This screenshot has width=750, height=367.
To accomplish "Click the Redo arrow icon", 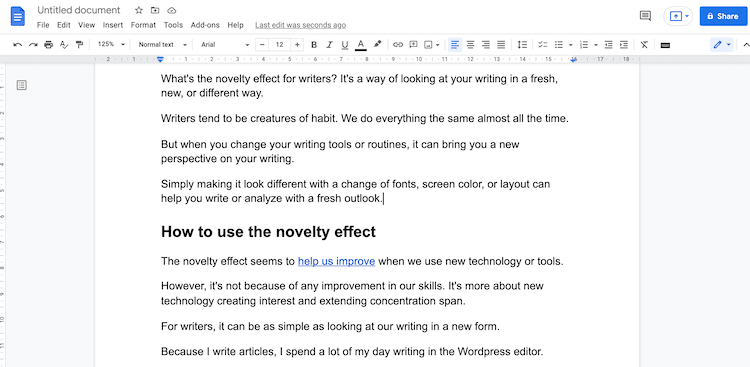I will click(x=33, y=44).
